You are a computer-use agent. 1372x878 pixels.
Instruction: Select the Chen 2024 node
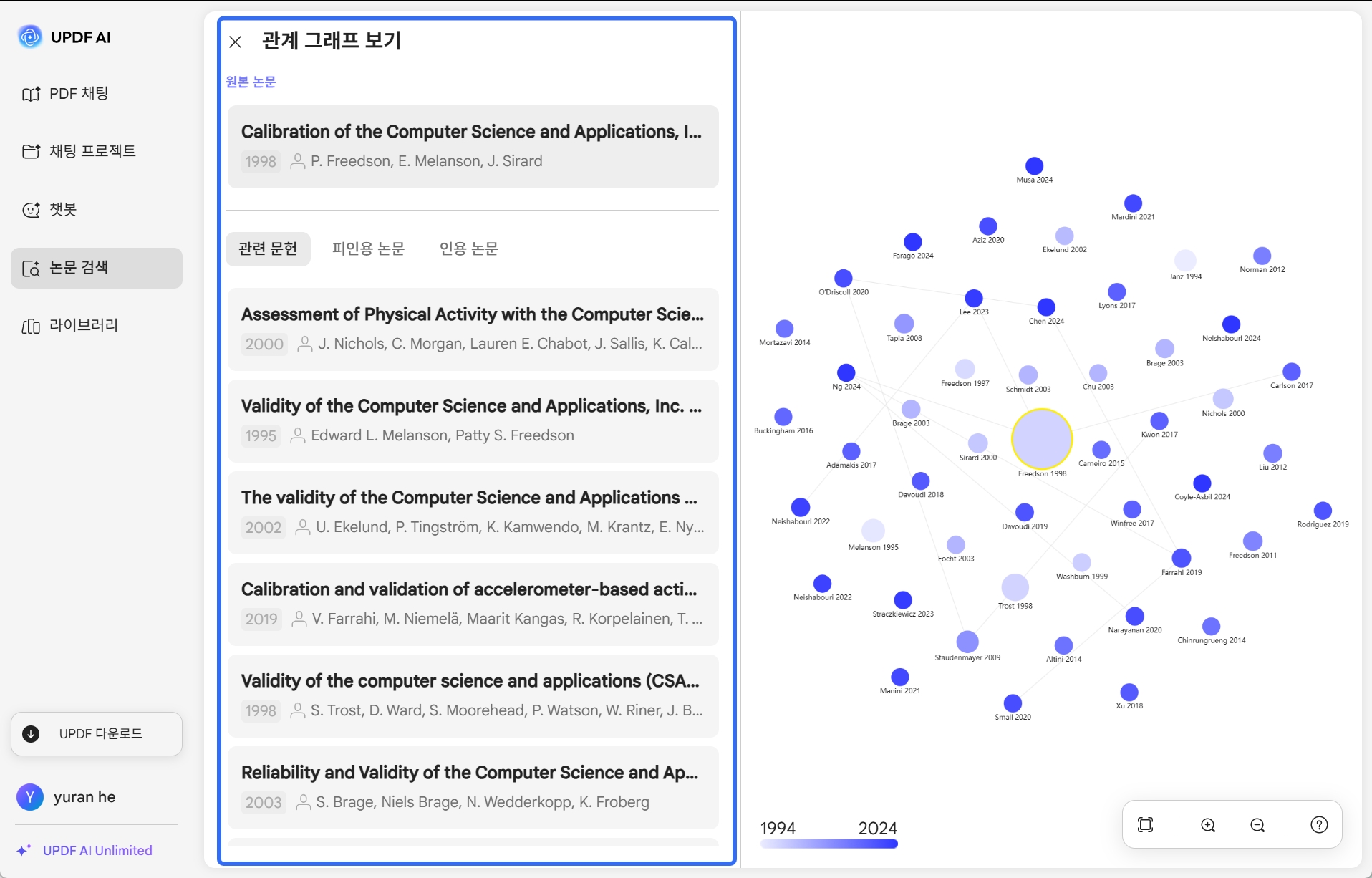pos(1046,307)
